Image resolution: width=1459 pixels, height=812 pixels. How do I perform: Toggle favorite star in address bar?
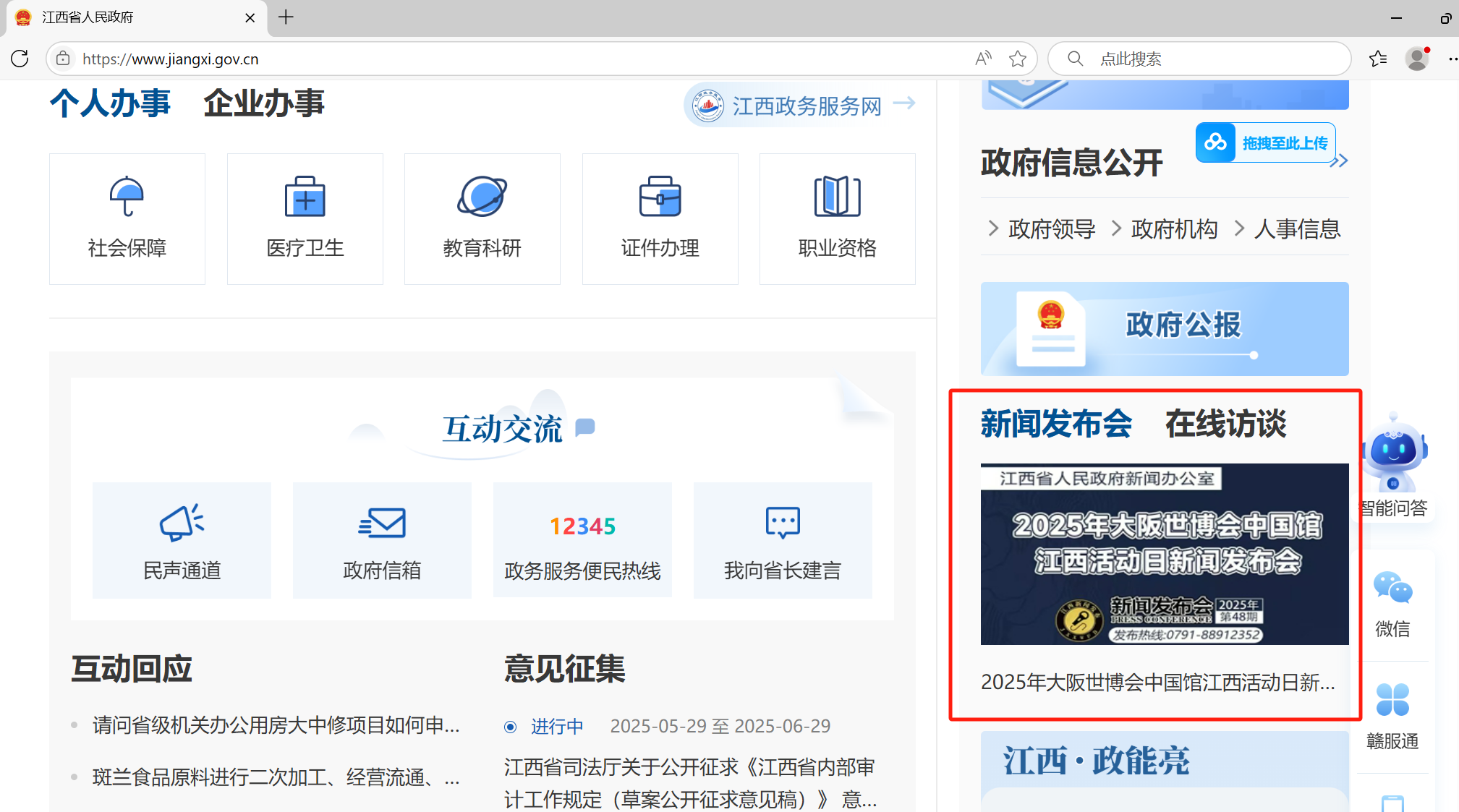tap(1018, 59)
